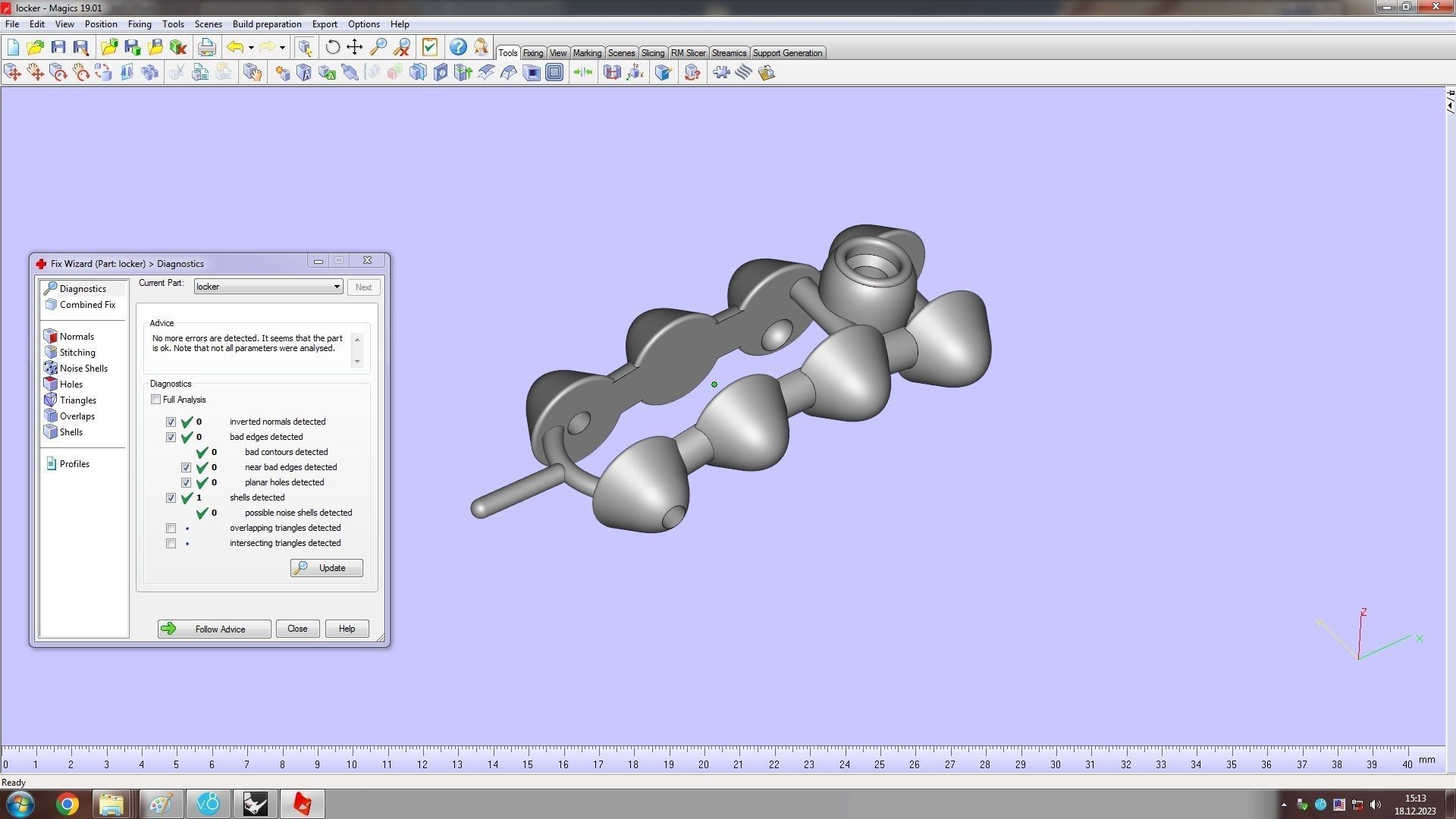The width and height of the screenshot is (1456, 819).
Task: Open the Current Part dropdown
Action: click(x=336, y=287)
